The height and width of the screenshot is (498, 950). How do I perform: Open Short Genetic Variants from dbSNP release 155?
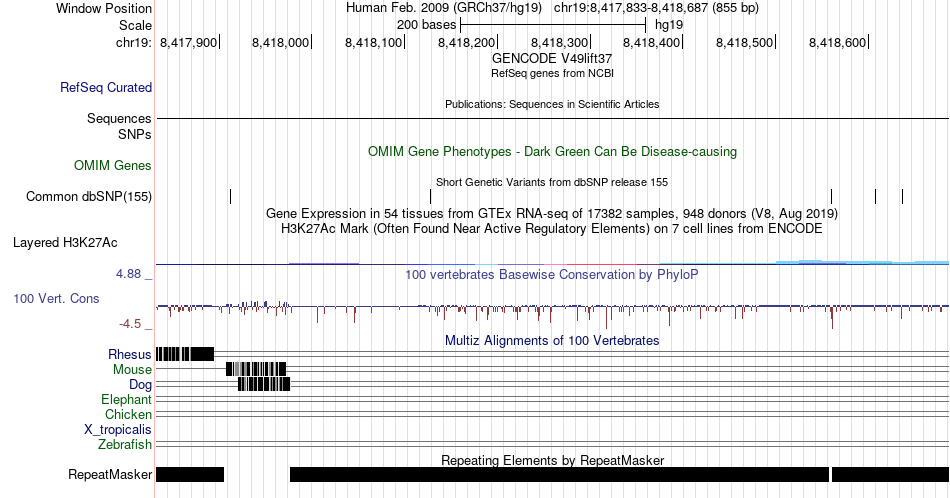[552, 182]
